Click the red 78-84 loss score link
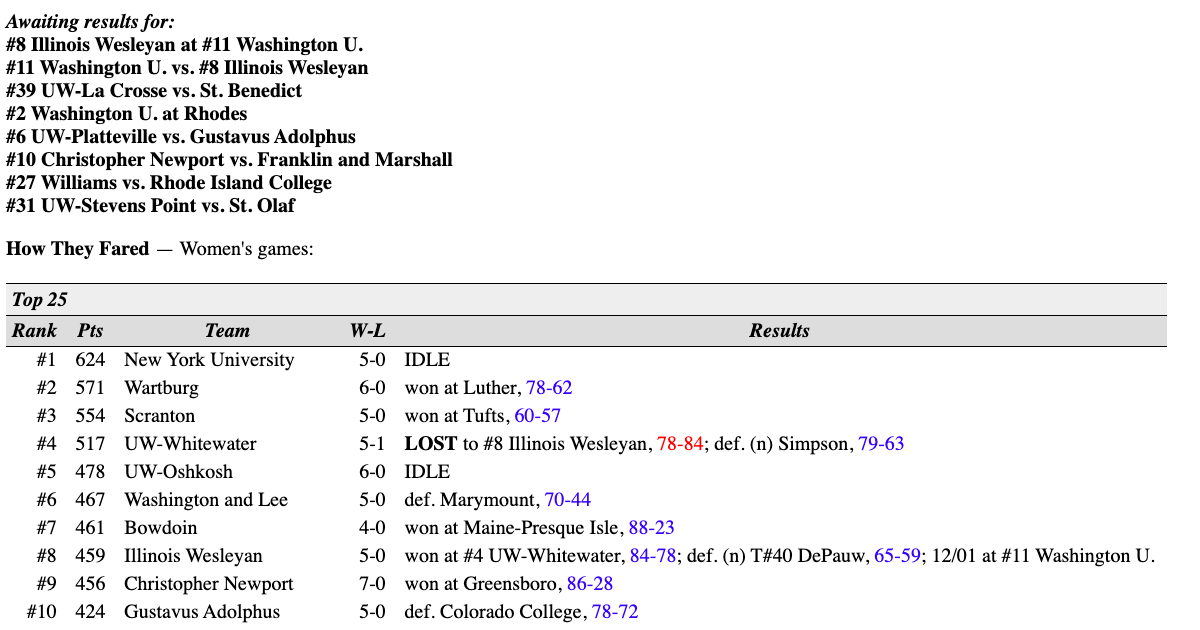1200x630 pixels. [680, 444]
